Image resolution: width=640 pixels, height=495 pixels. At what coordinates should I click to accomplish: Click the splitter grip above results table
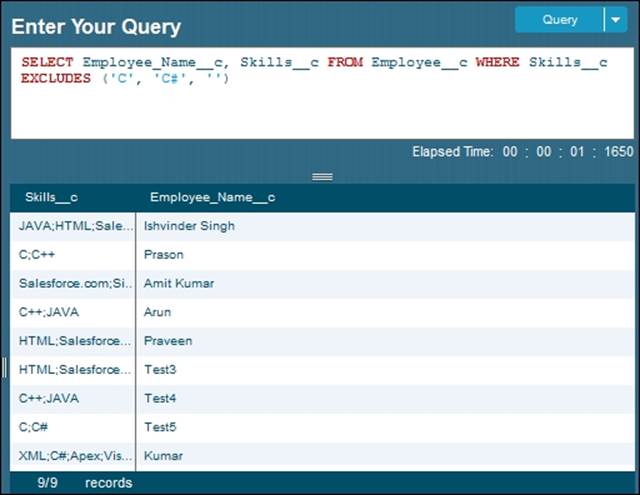pos(322,176)
